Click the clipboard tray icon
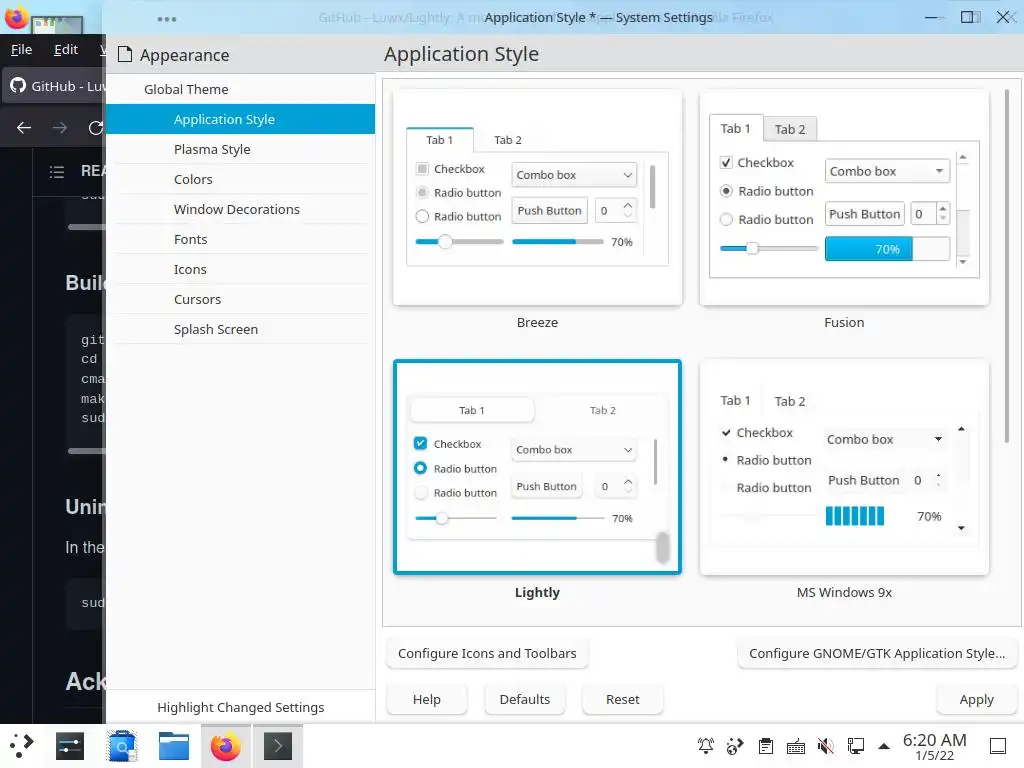 766,746
